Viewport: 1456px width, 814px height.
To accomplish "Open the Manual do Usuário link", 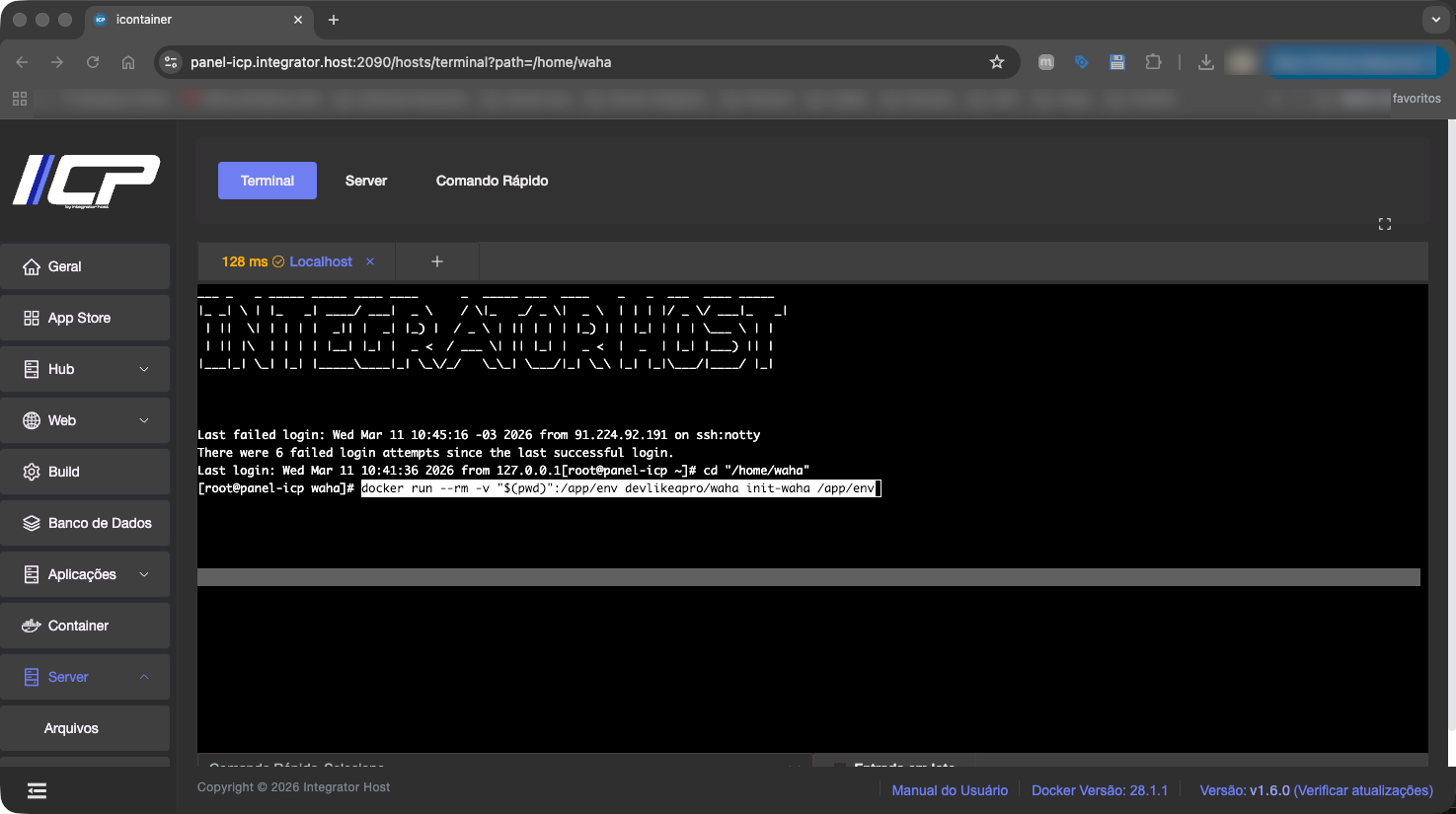I will pos(950,790).
